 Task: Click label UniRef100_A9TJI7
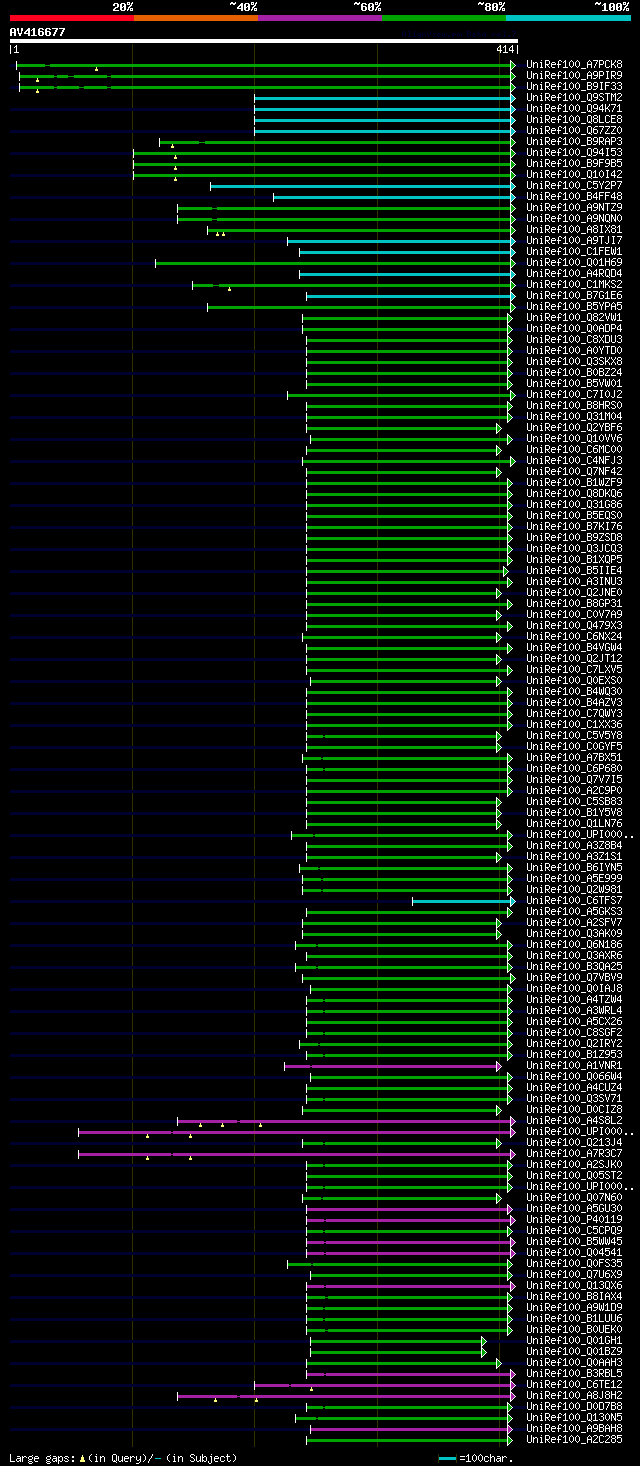(574, 240)
